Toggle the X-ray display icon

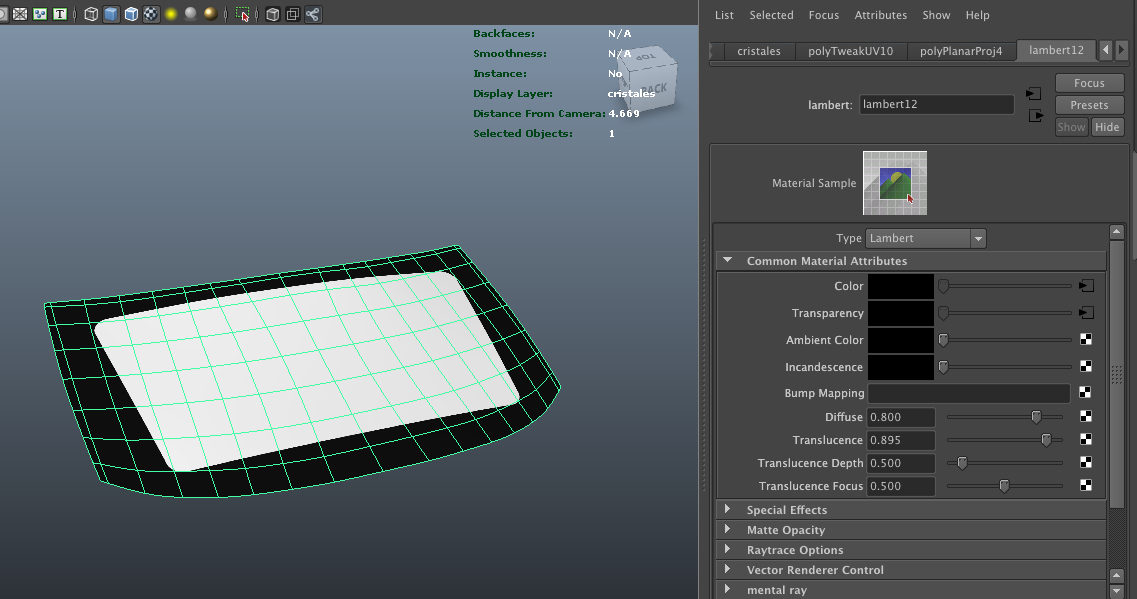tap(272, 14)
